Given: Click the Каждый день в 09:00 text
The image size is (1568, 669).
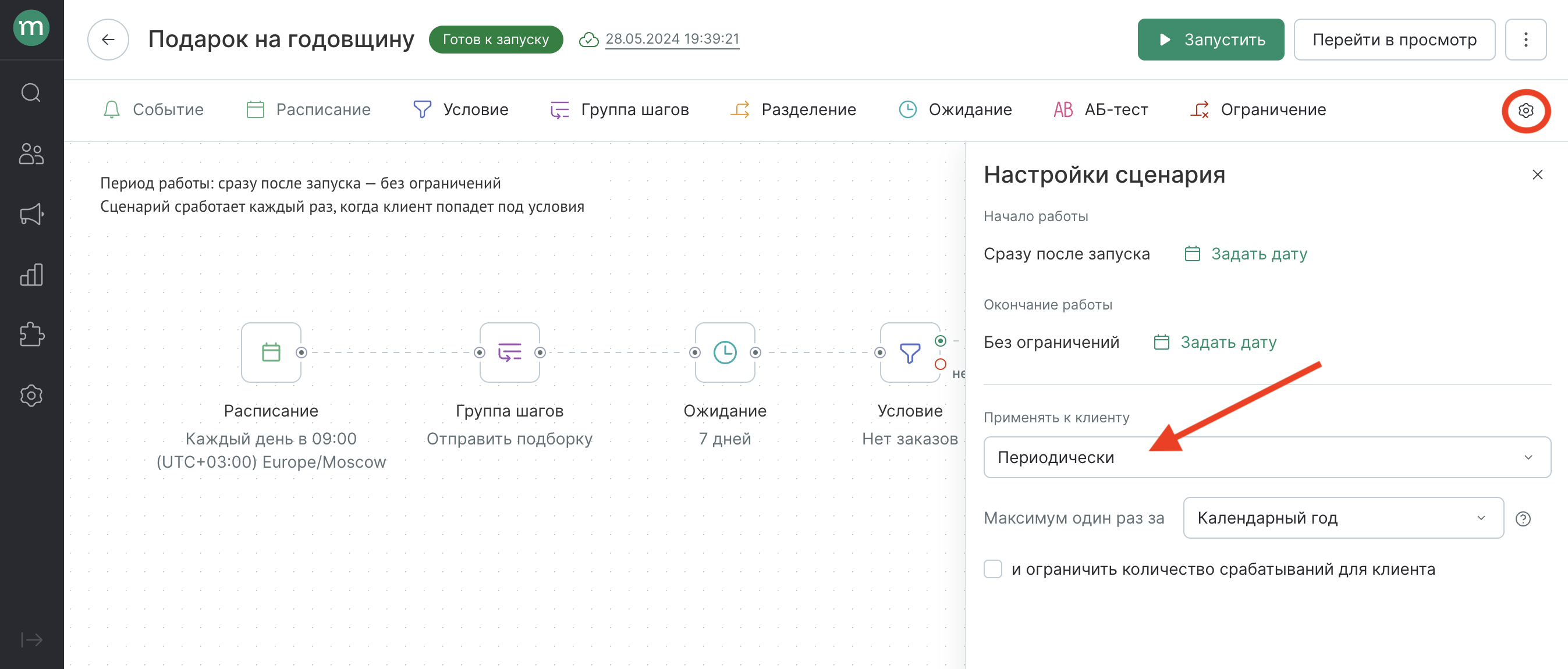Looking at the screenshot, I should (x=271, y=439).
